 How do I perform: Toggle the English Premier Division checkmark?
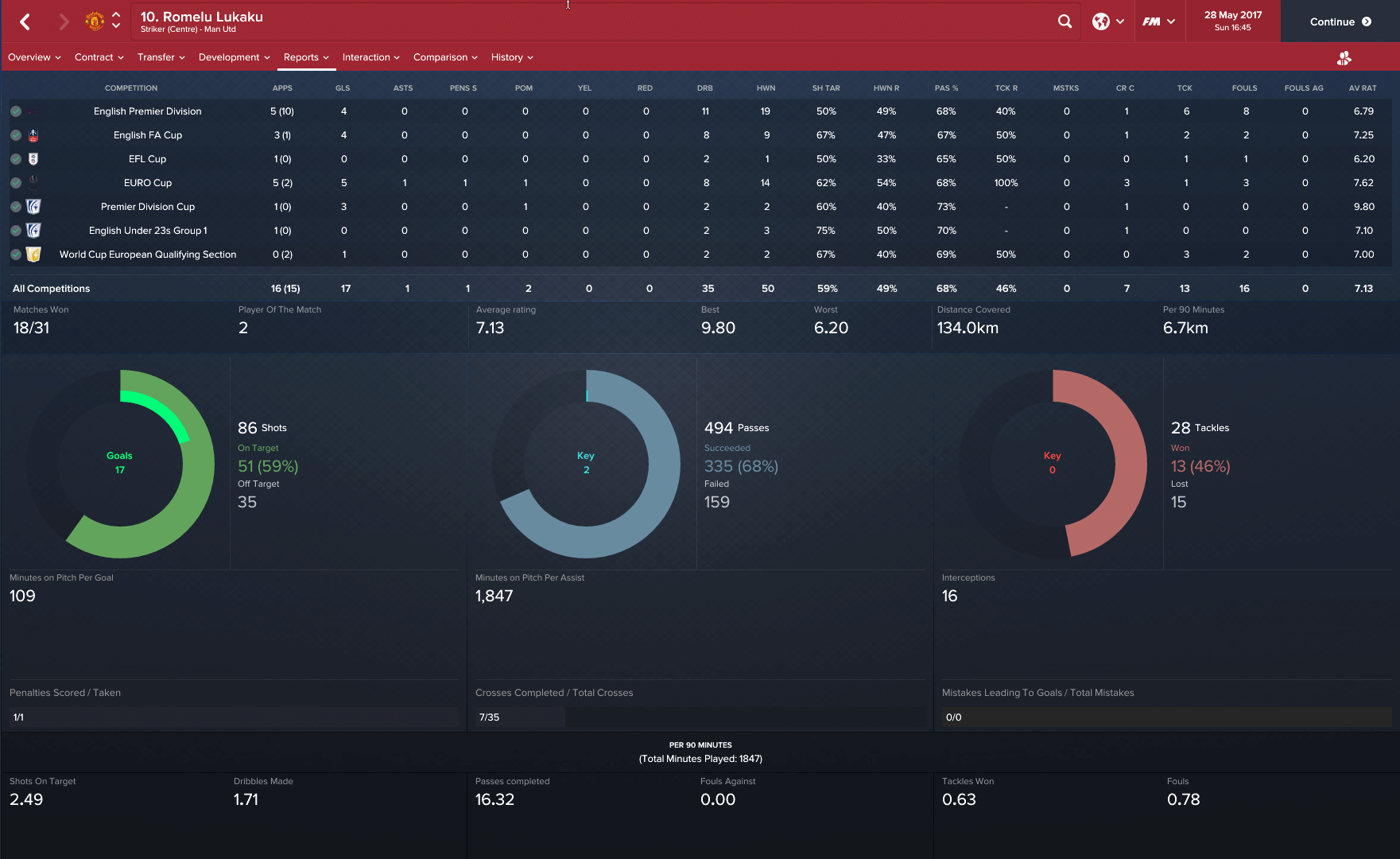16,111
